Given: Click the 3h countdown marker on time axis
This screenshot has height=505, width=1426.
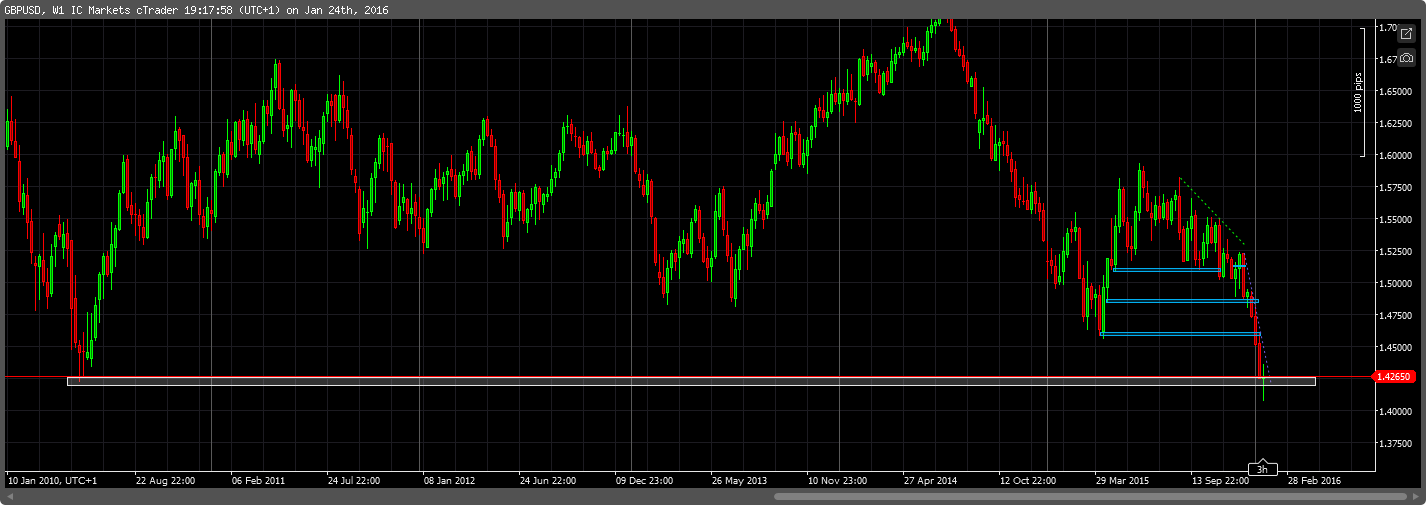Looking at the screenshot, I should click(x=1262, y=469).
